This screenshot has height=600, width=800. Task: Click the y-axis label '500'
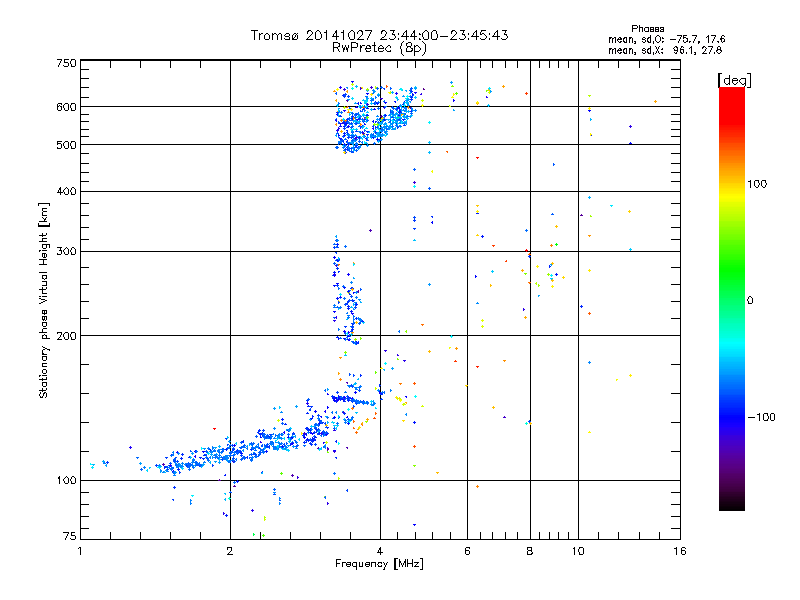pyautogui.click(x=66, y=145)
